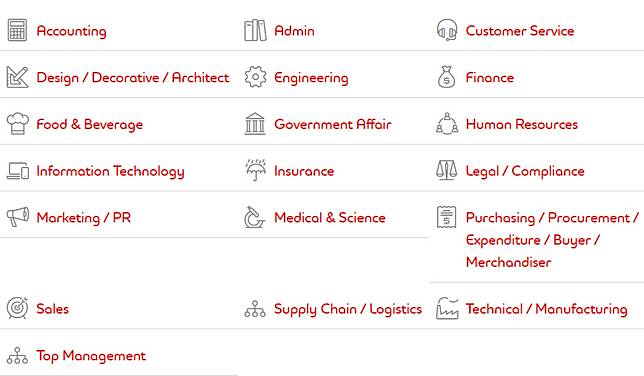Browse Supply Chain / Logistics category
This screenshot has width=644, height=376.
click(348, 309)
